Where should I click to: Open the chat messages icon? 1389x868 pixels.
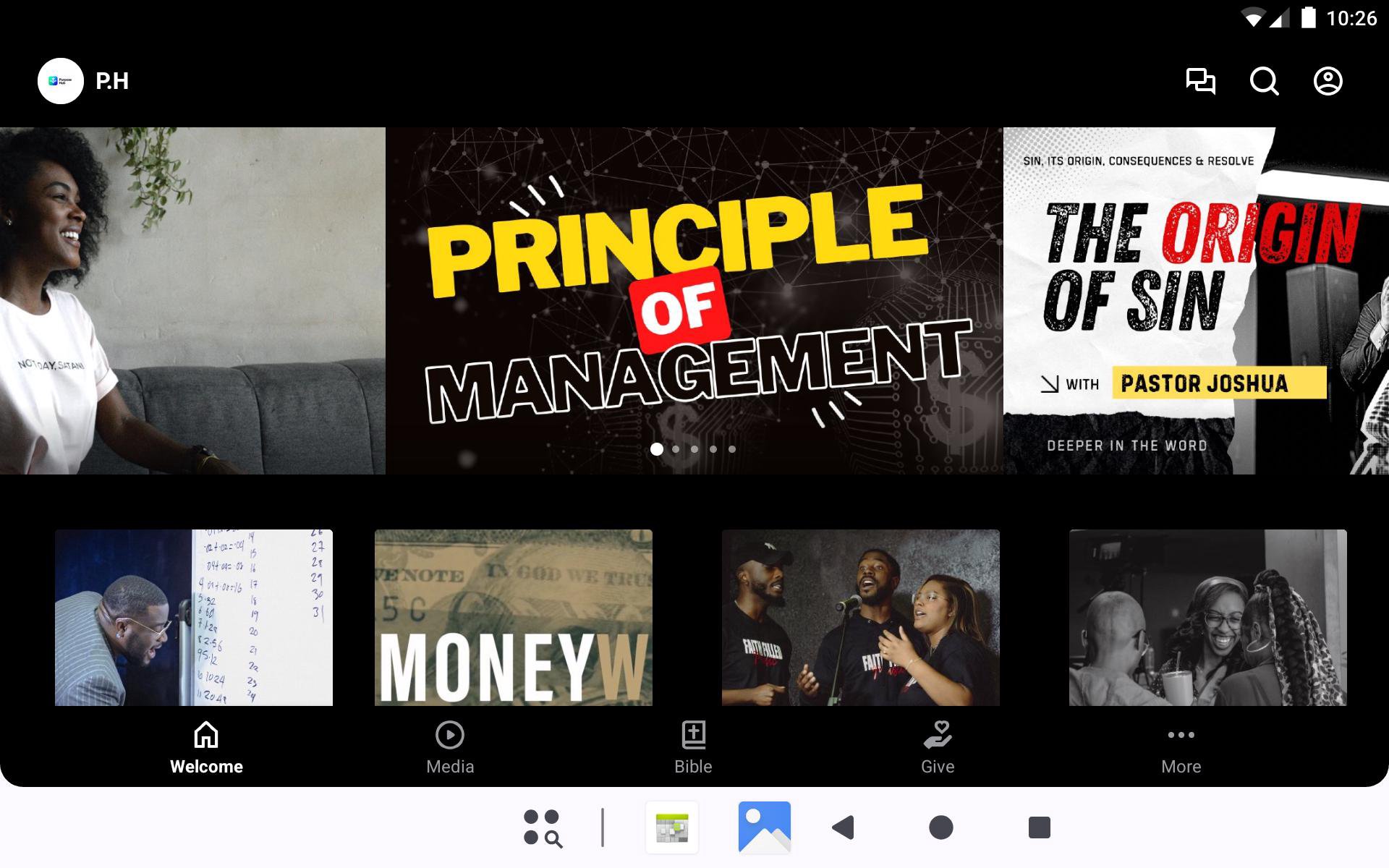[1200, 81]
